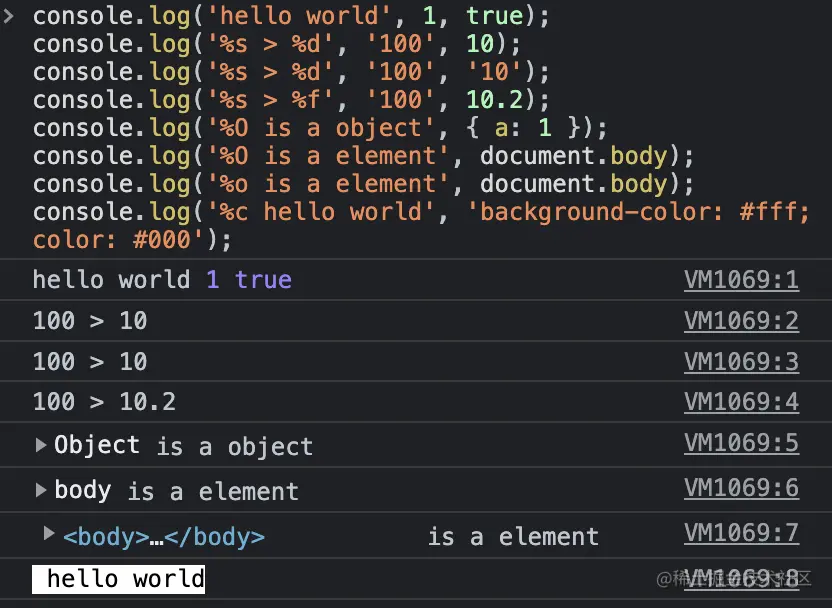Open source link VM1069:1

click(741, 280)
